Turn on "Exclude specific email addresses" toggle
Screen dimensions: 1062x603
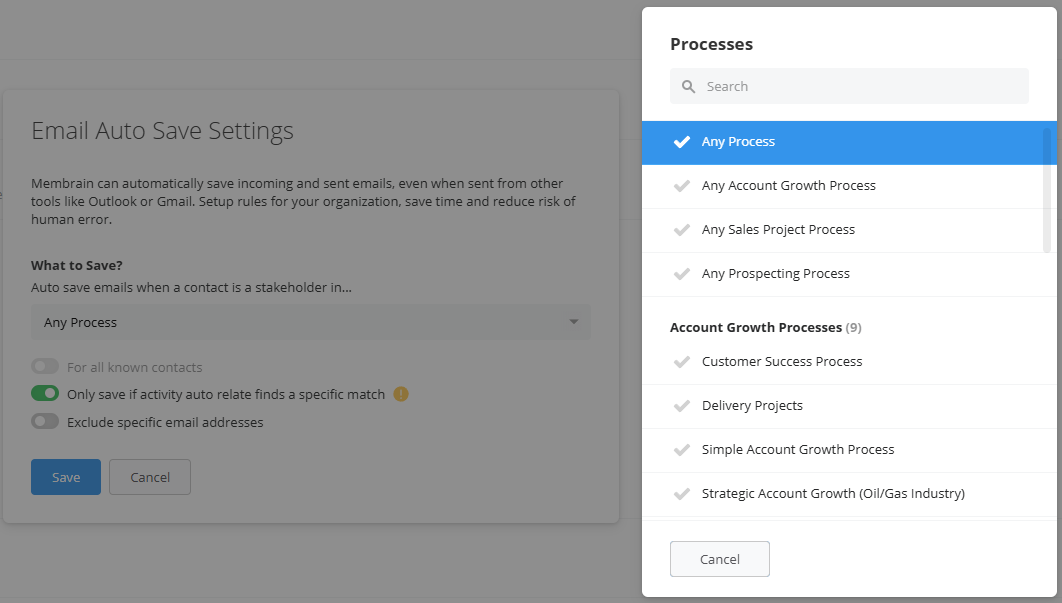click(x=43, y=421)
